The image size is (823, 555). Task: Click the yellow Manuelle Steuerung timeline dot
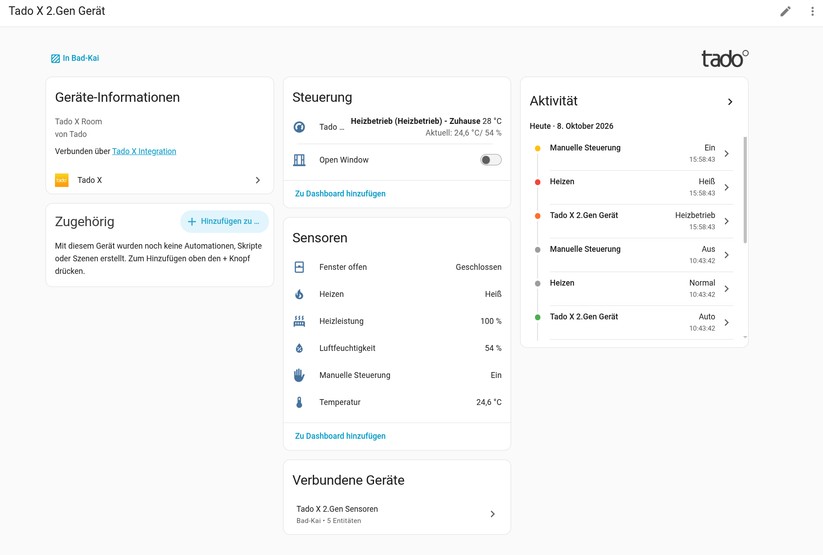click(537, 148)
